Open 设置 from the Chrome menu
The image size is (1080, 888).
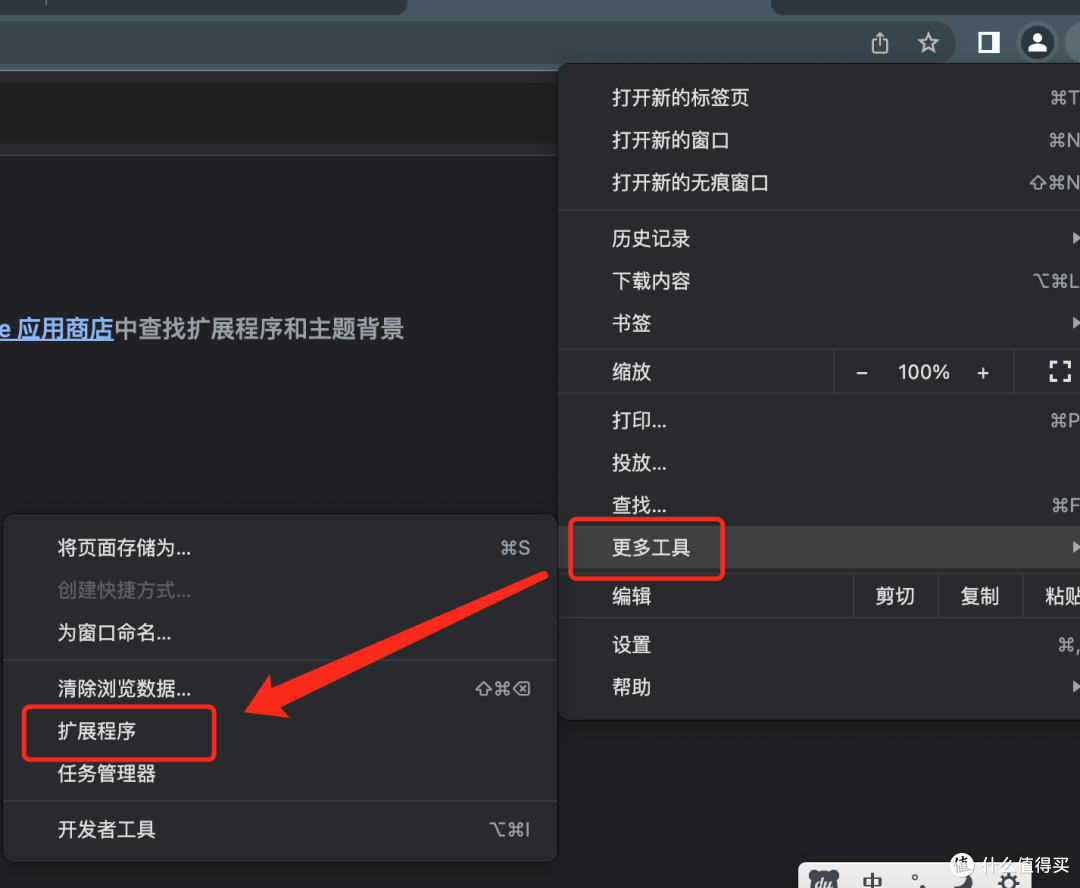(x=631, y=645)
